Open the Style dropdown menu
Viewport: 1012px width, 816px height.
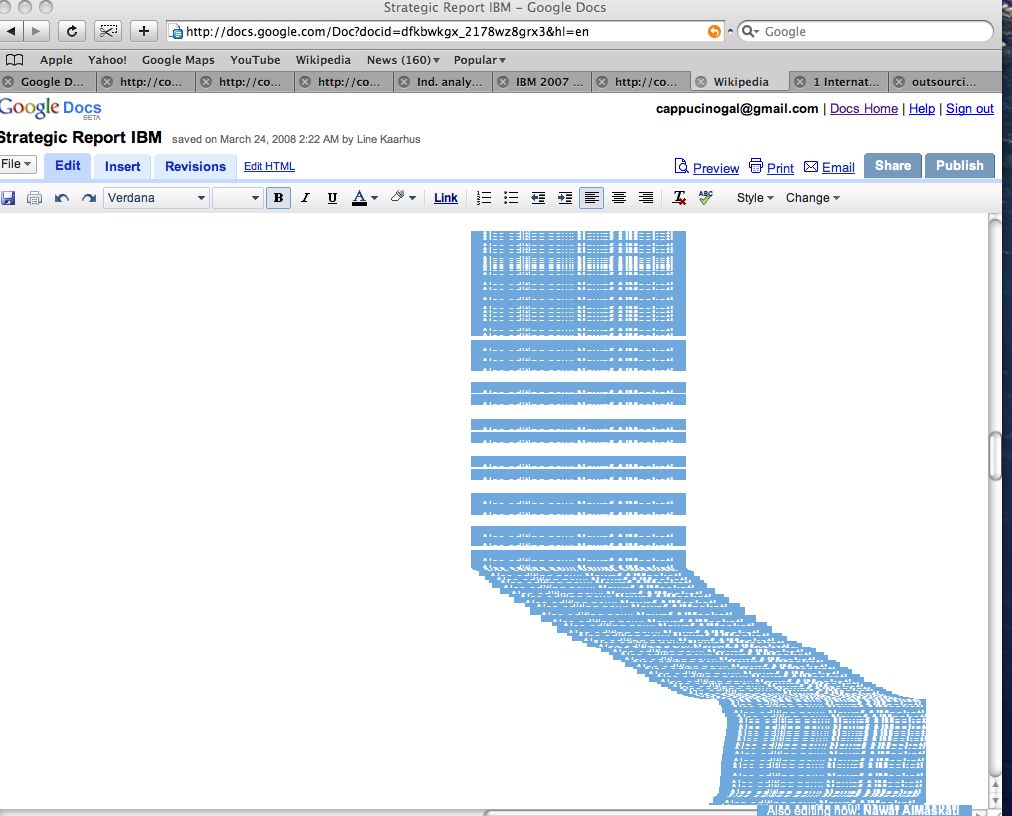point(755,198)
